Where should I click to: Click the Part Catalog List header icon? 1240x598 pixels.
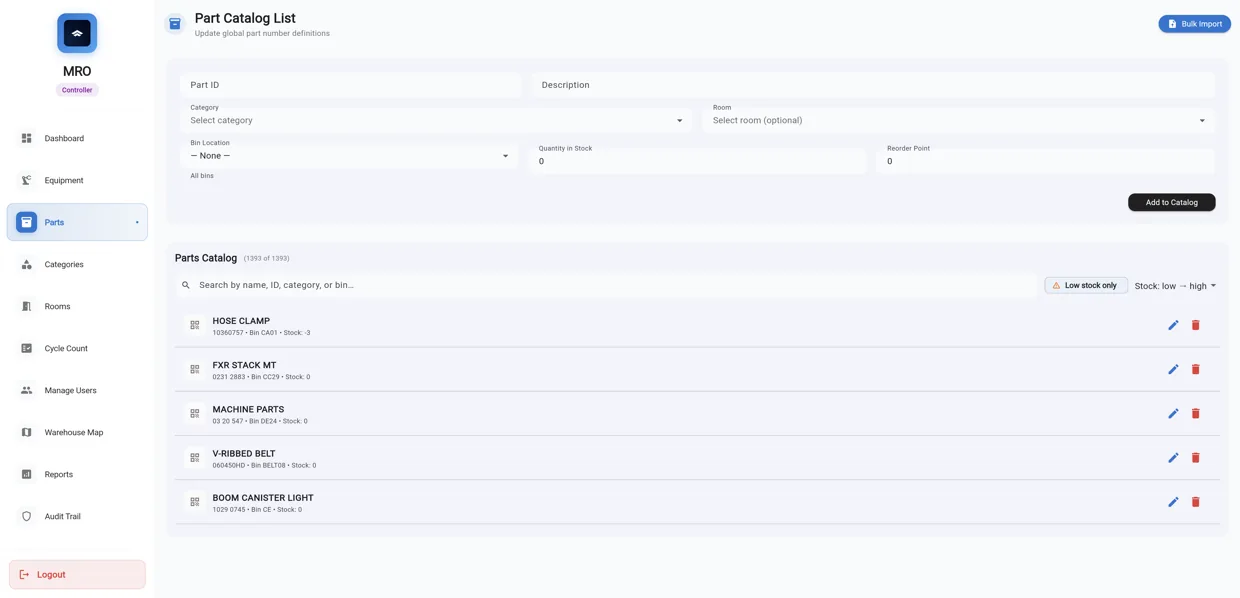click(x=175, y=24)
